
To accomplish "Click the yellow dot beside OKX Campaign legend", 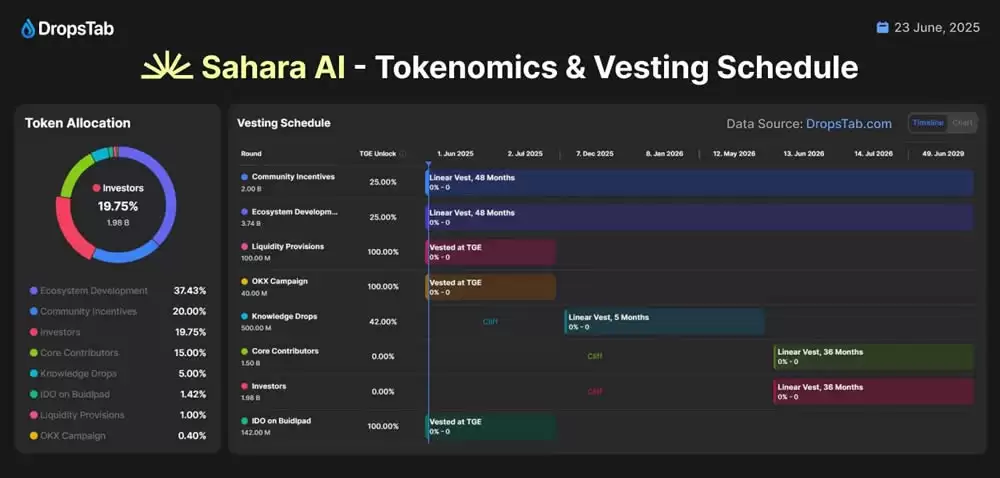I will tap(33, 436).
